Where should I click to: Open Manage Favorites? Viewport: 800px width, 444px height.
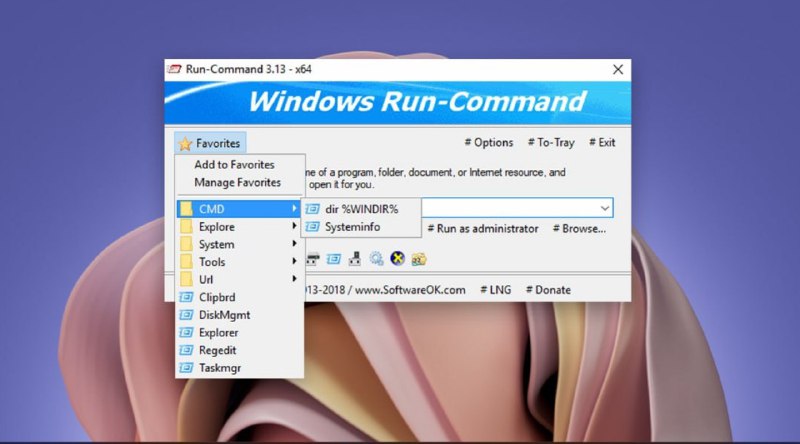237,182
